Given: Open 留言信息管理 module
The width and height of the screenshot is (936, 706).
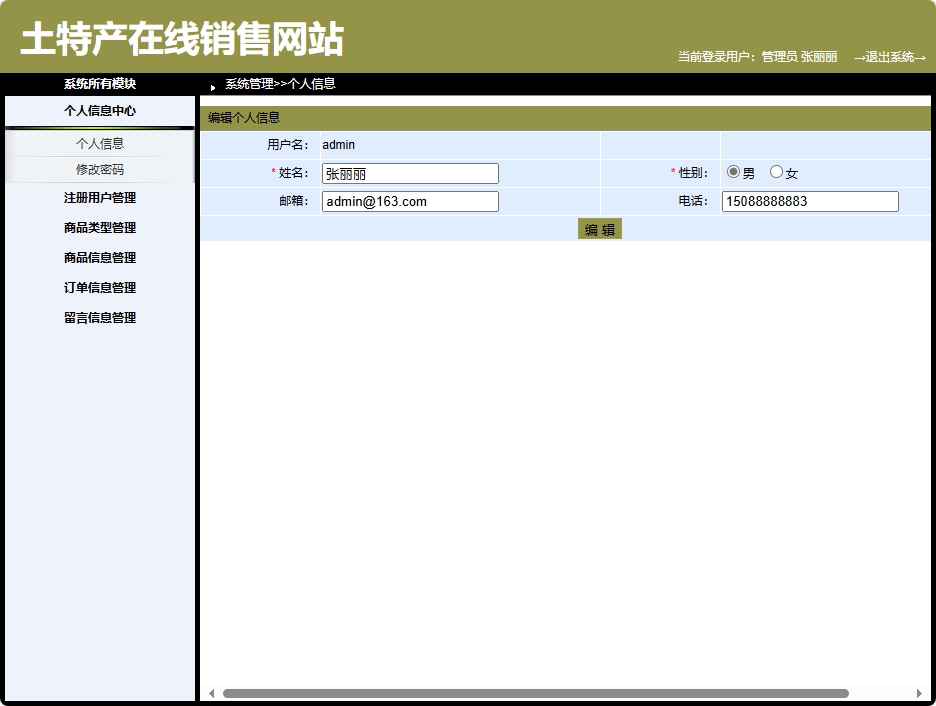Looking at the screenshot, I should 99,317.
